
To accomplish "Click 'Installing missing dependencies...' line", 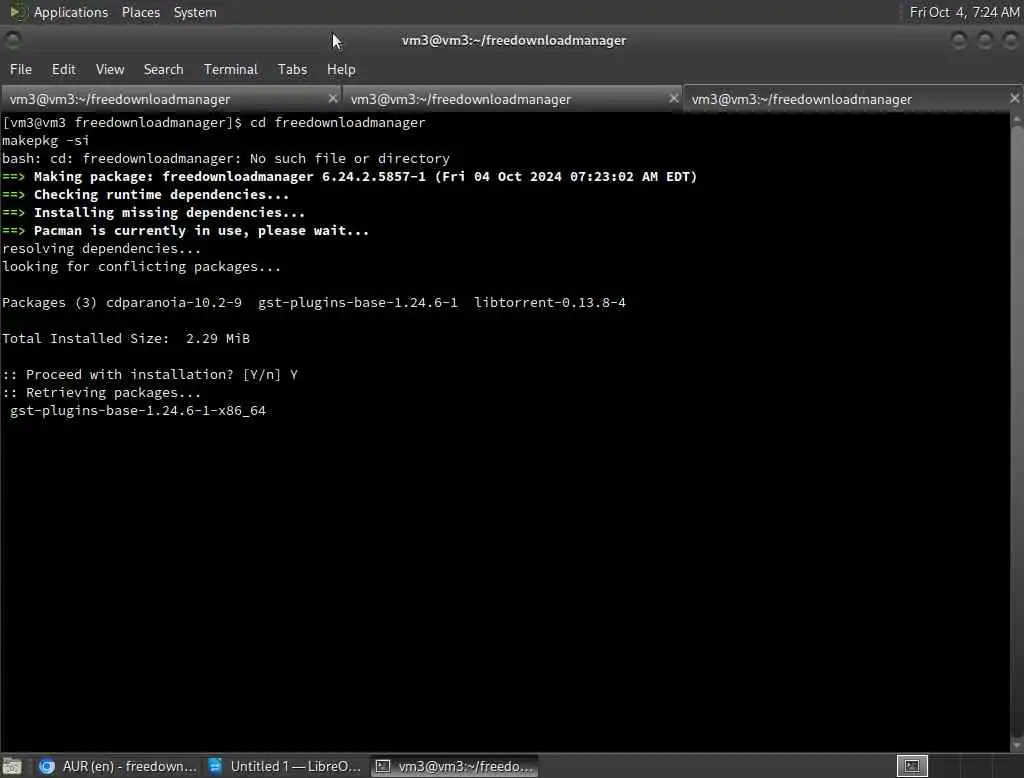I will coord(153,212).
